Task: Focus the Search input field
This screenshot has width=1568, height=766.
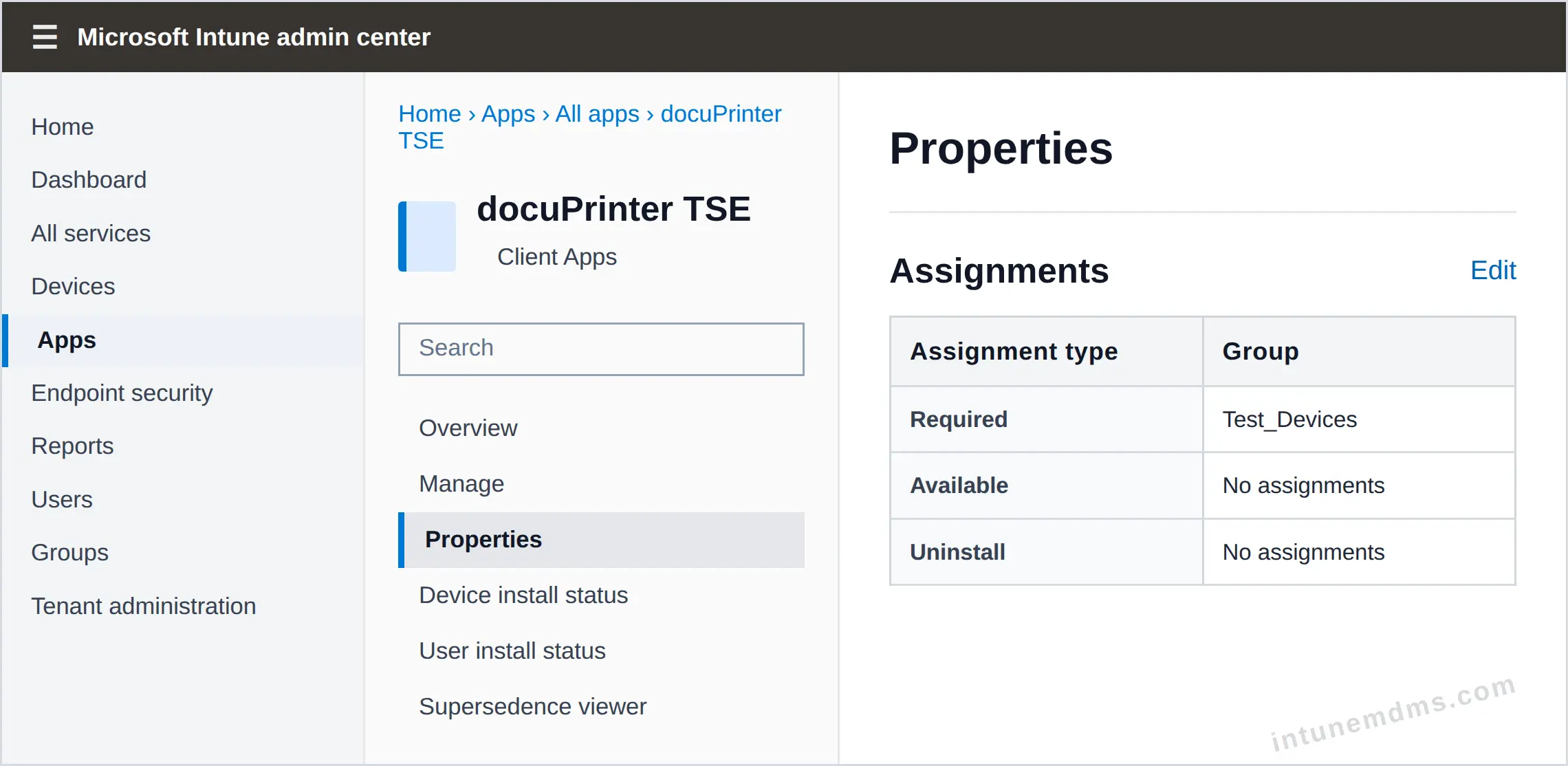Action: (x=601, y=349)
